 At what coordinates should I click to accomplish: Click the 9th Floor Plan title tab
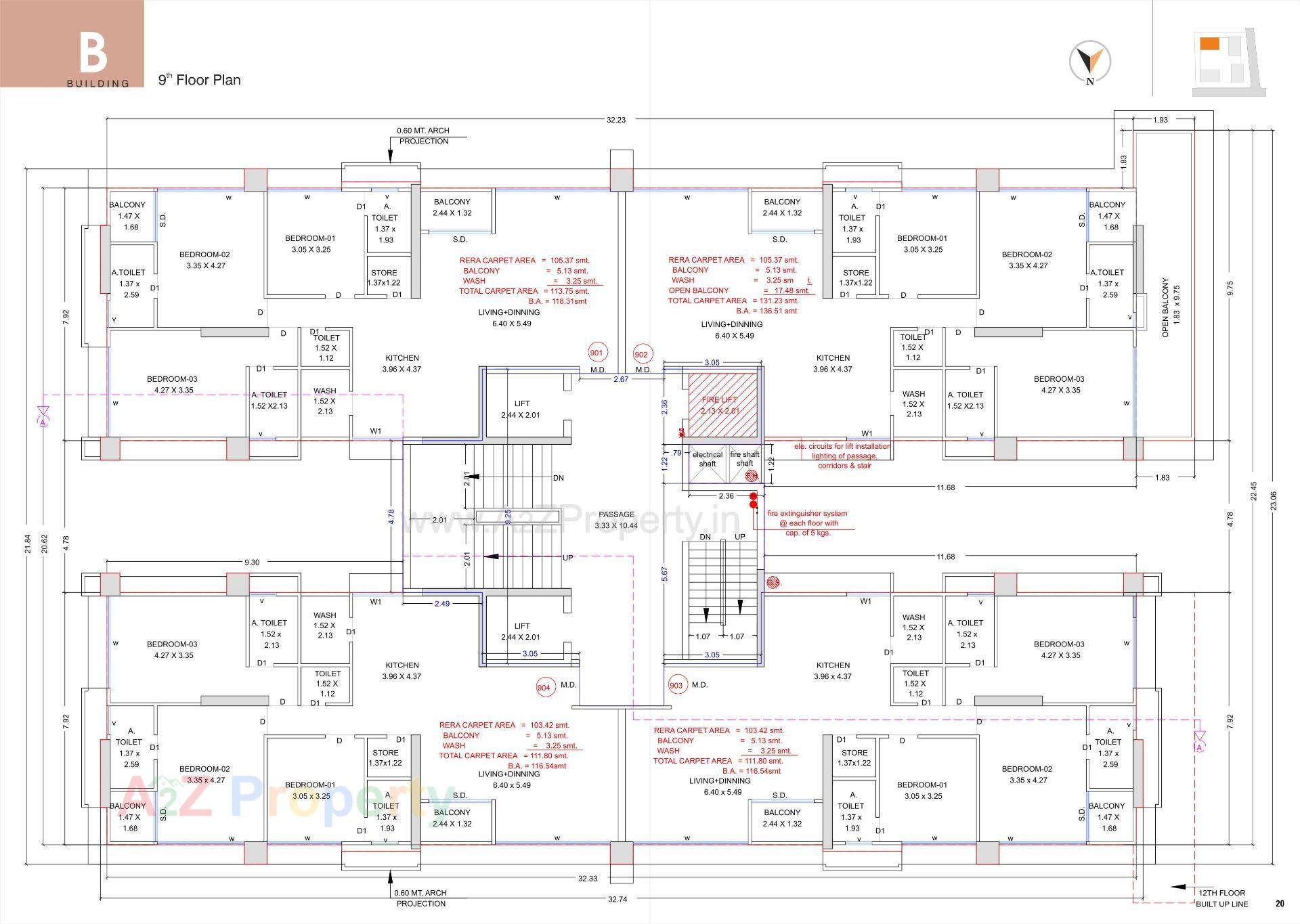(200, 80)
